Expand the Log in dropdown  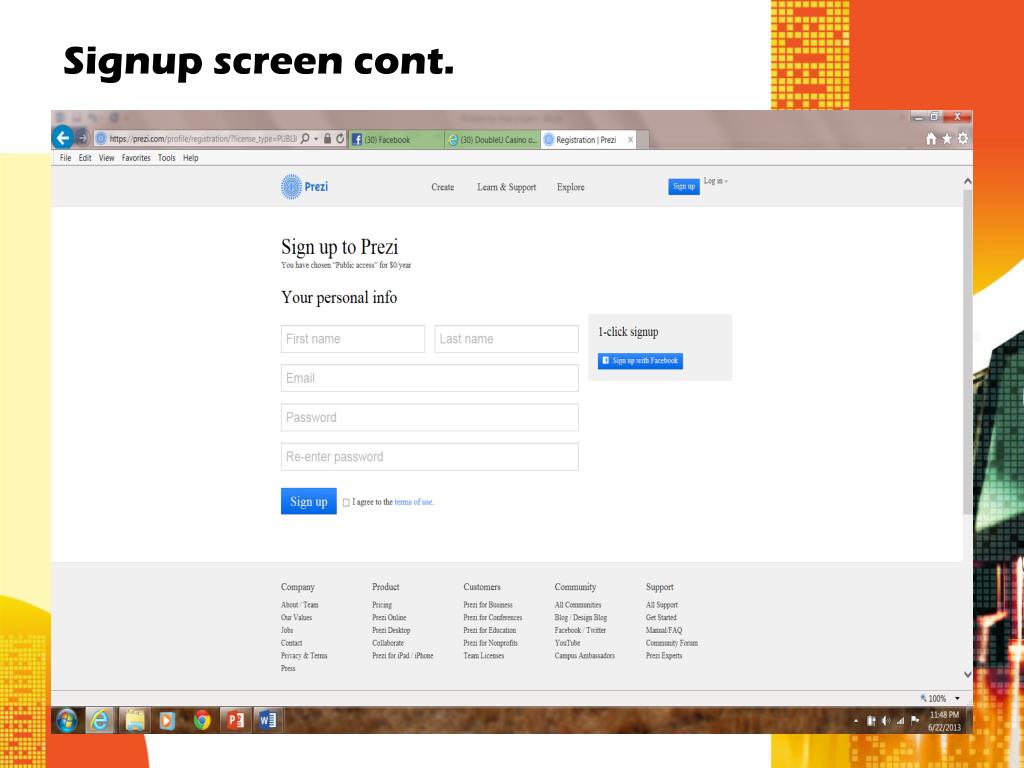click(715, 181)
